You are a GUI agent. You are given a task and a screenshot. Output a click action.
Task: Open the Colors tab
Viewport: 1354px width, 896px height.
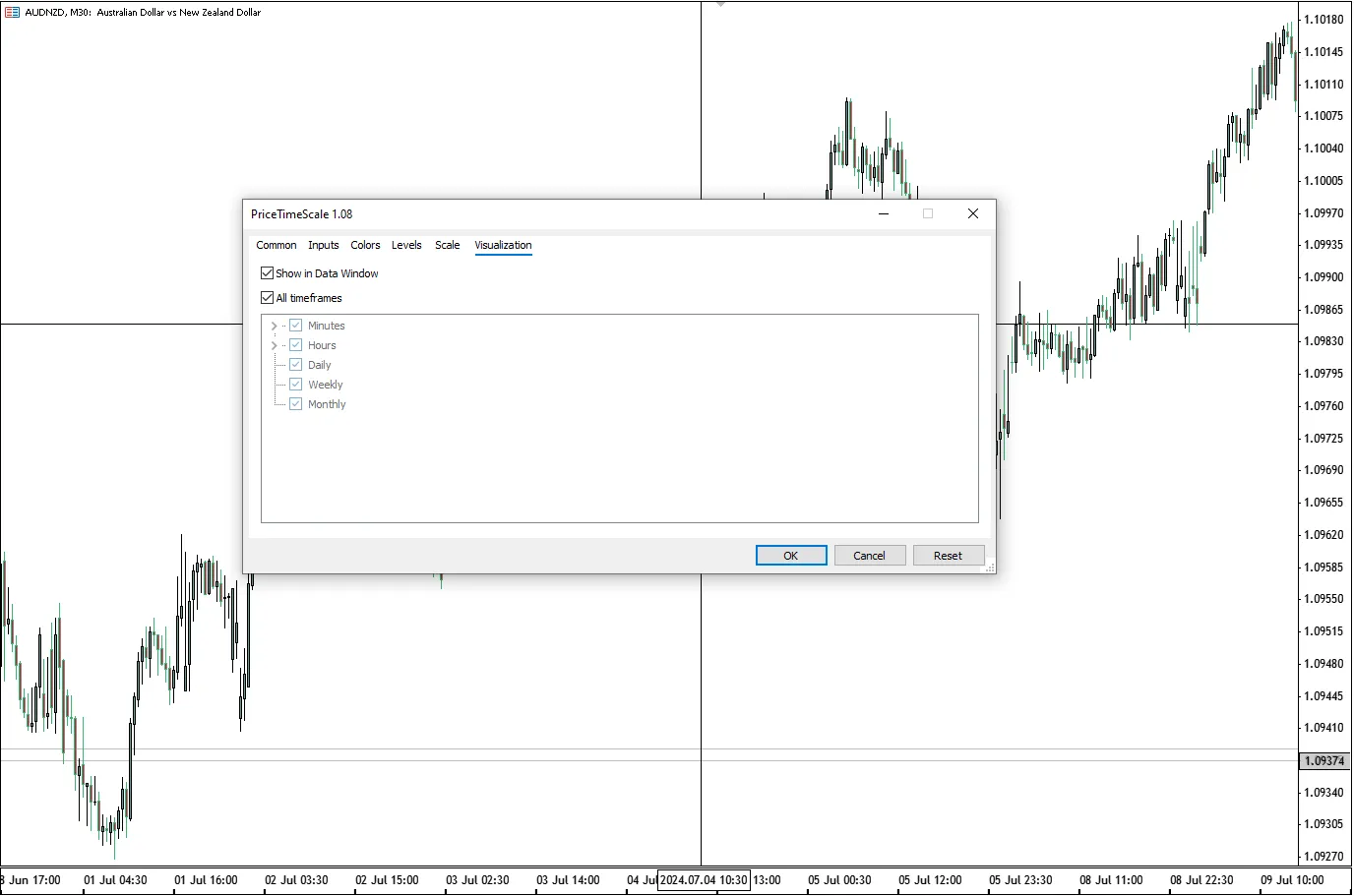[x=365, y=246]
